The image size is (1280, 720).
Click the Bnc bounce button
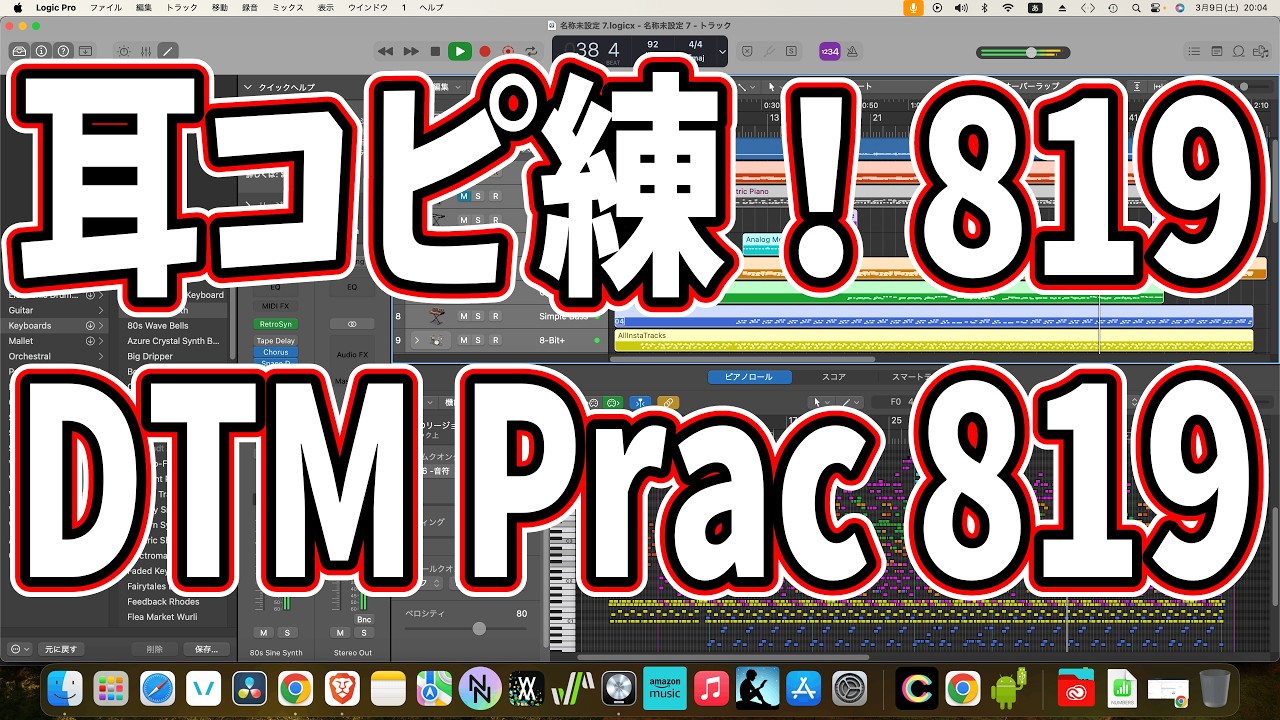point(364,620)
